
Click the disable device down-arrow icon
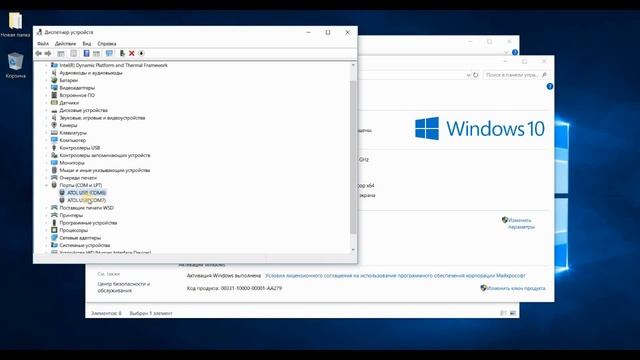tap(141, 53)
